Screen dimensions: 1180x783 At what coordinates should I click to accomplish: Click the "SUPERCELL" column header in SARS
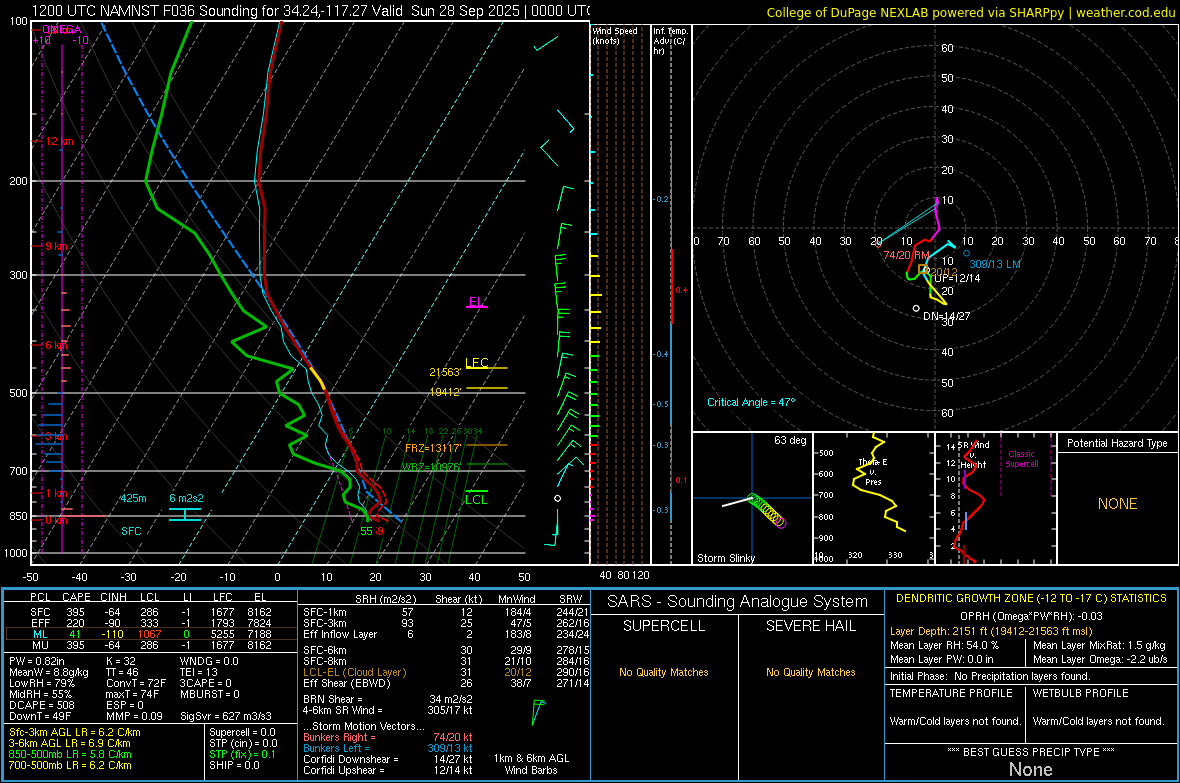664,626
